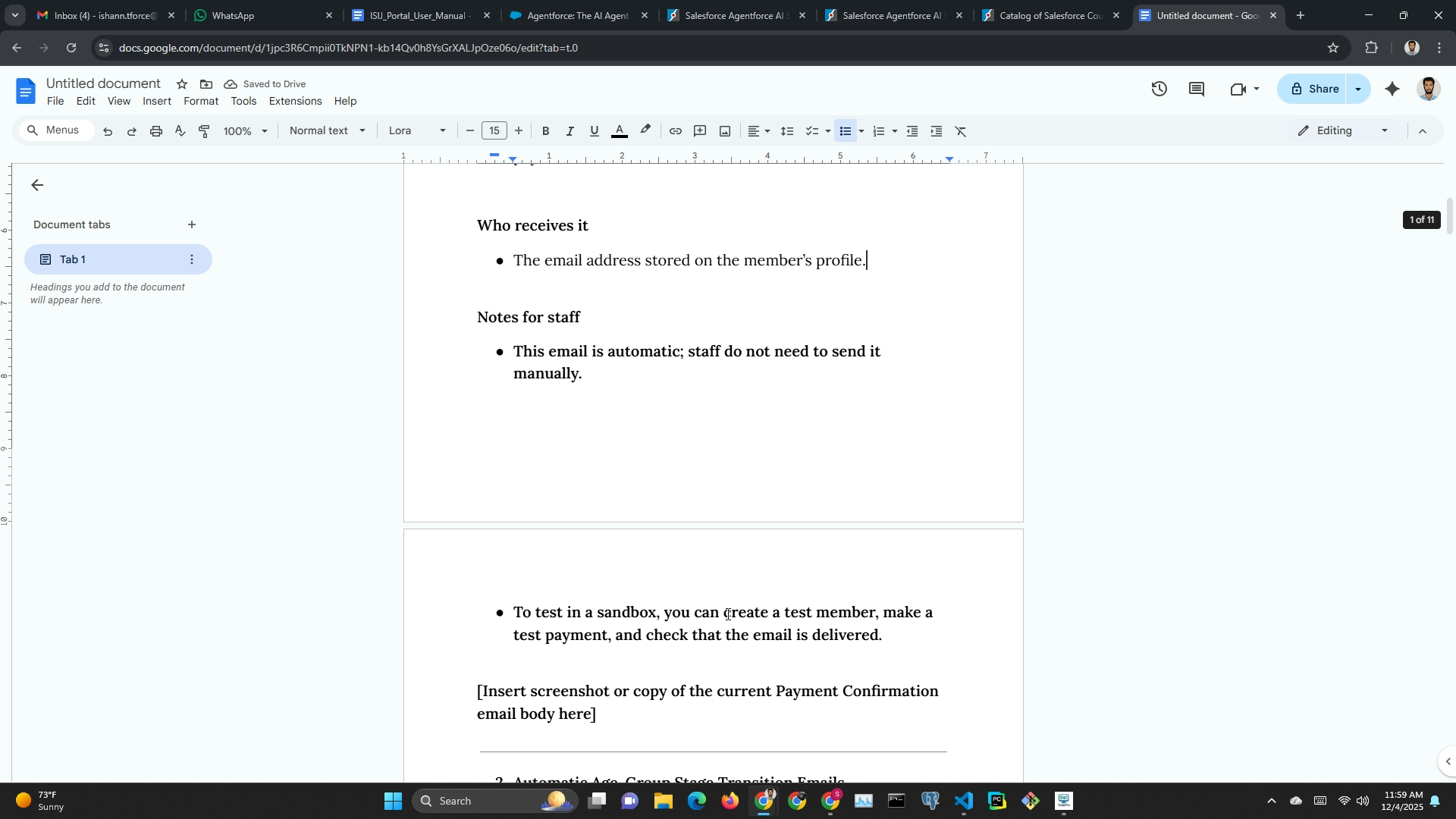Click the Insert link icon
The image size is (1456, 819).
[x=675, y=131]
